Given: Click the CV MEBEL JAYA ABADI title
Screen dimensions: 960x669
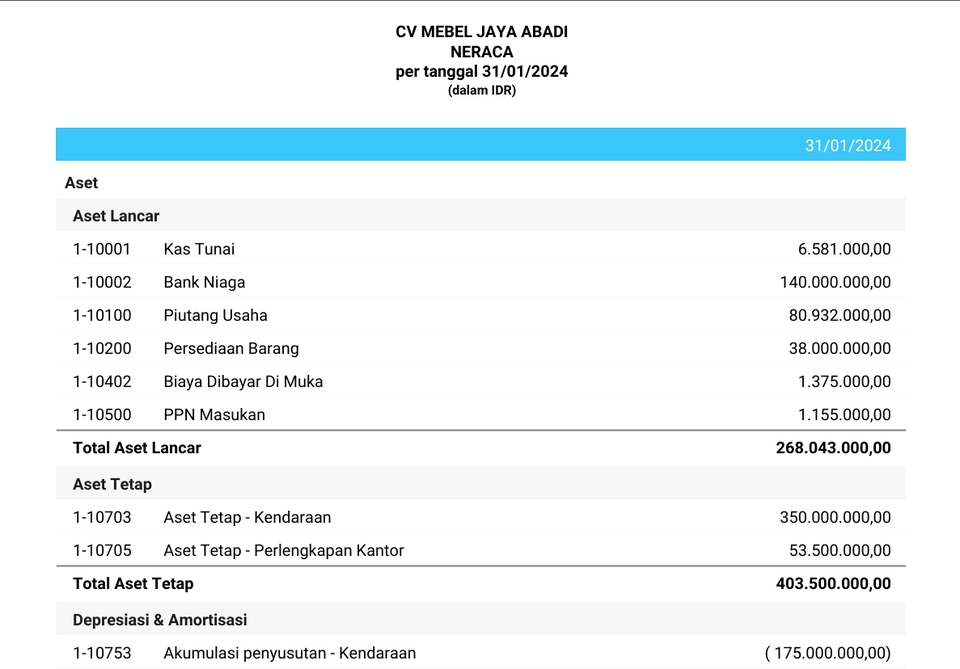Looking at the screenshot, I should 481,32.
